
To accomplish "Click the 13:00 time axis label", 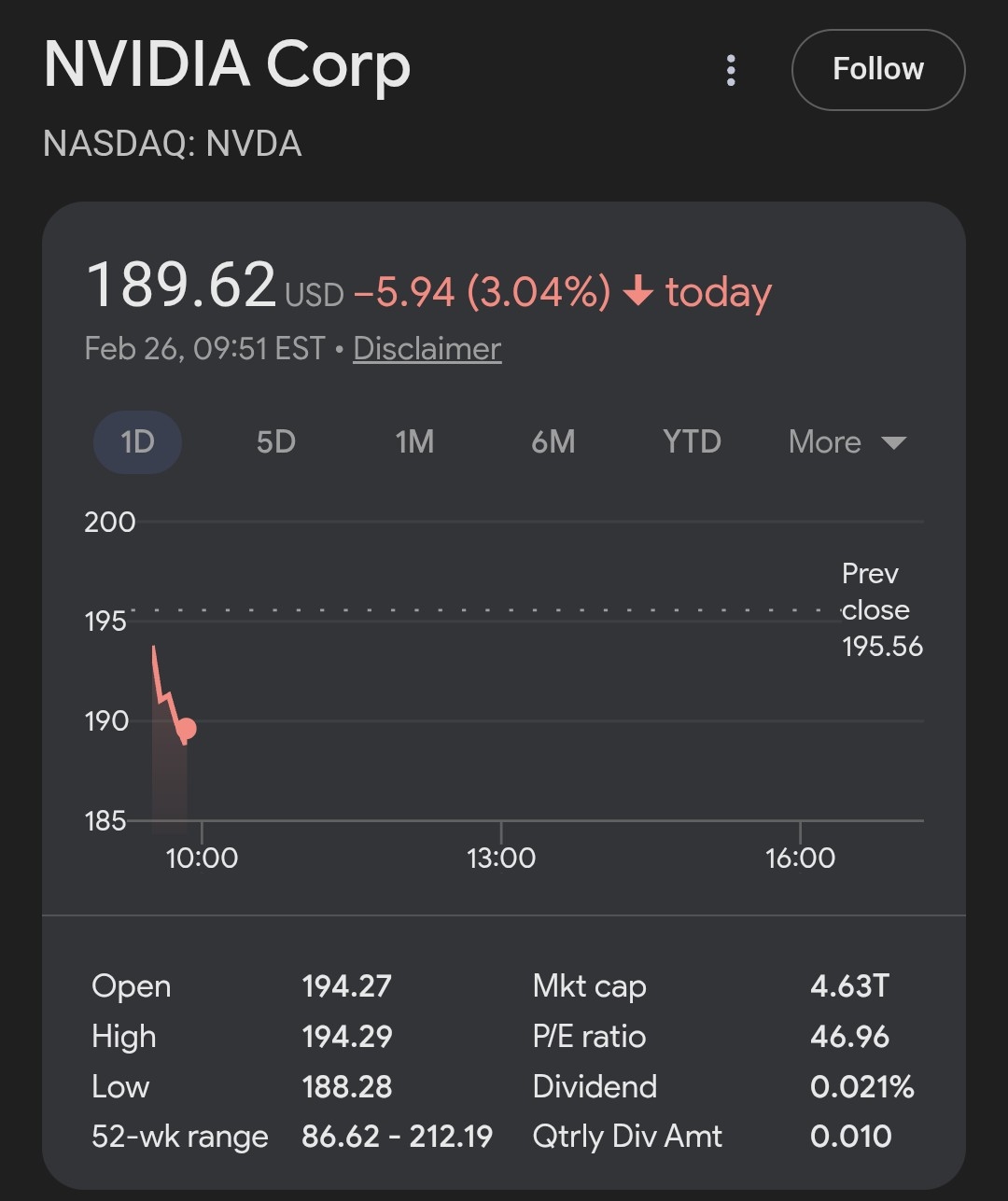I will pyautogui.click(x=501, y=858).
